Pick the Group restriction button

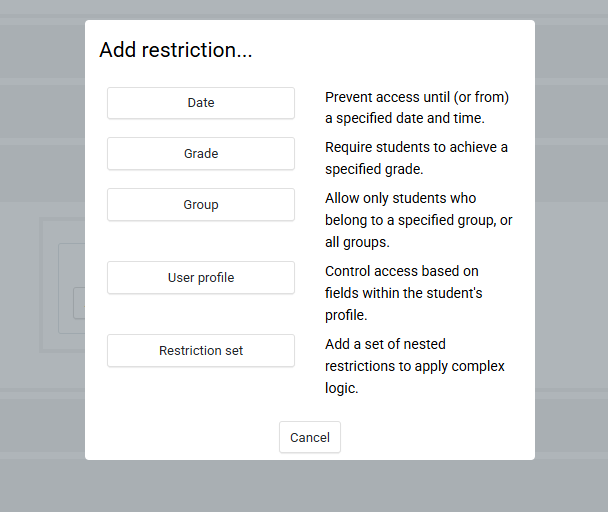[x=201, y=205]
